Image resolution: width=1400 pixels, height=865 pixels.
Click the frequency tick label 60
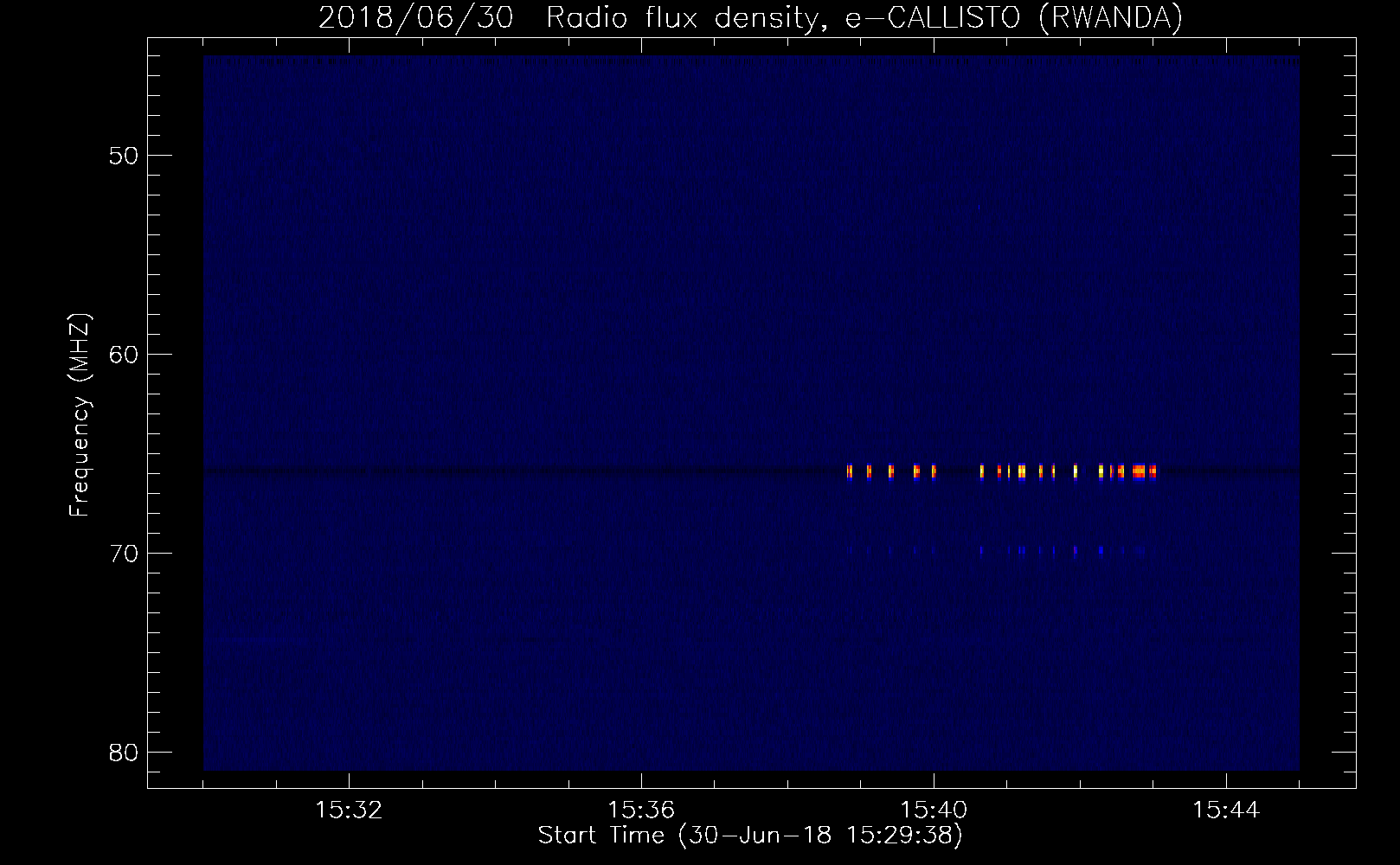coord(124,355)
